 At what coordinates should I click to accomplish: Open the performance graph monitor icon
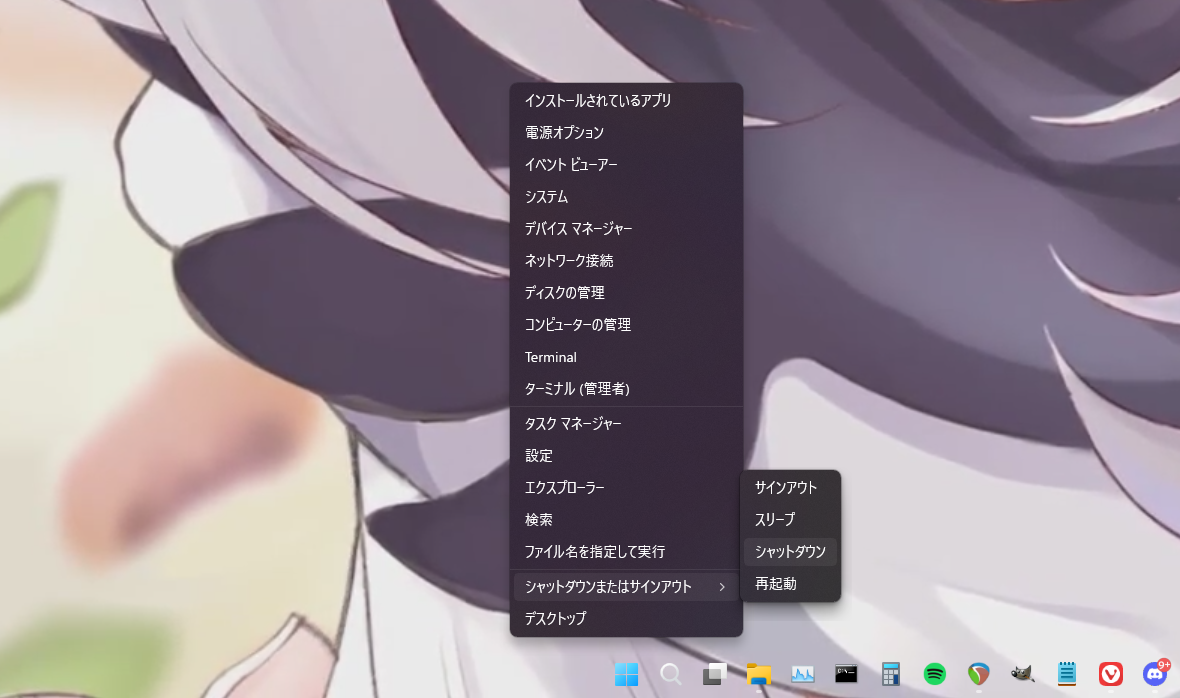point(802,674)
